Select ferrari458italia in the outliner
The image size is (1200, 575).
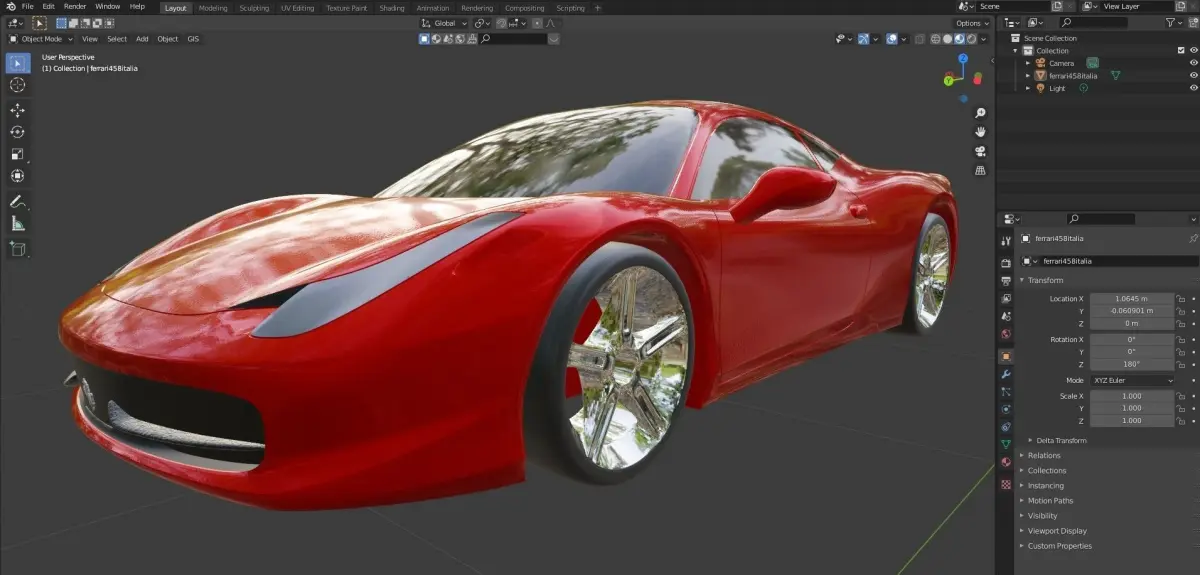click(x=1073, y=75)
